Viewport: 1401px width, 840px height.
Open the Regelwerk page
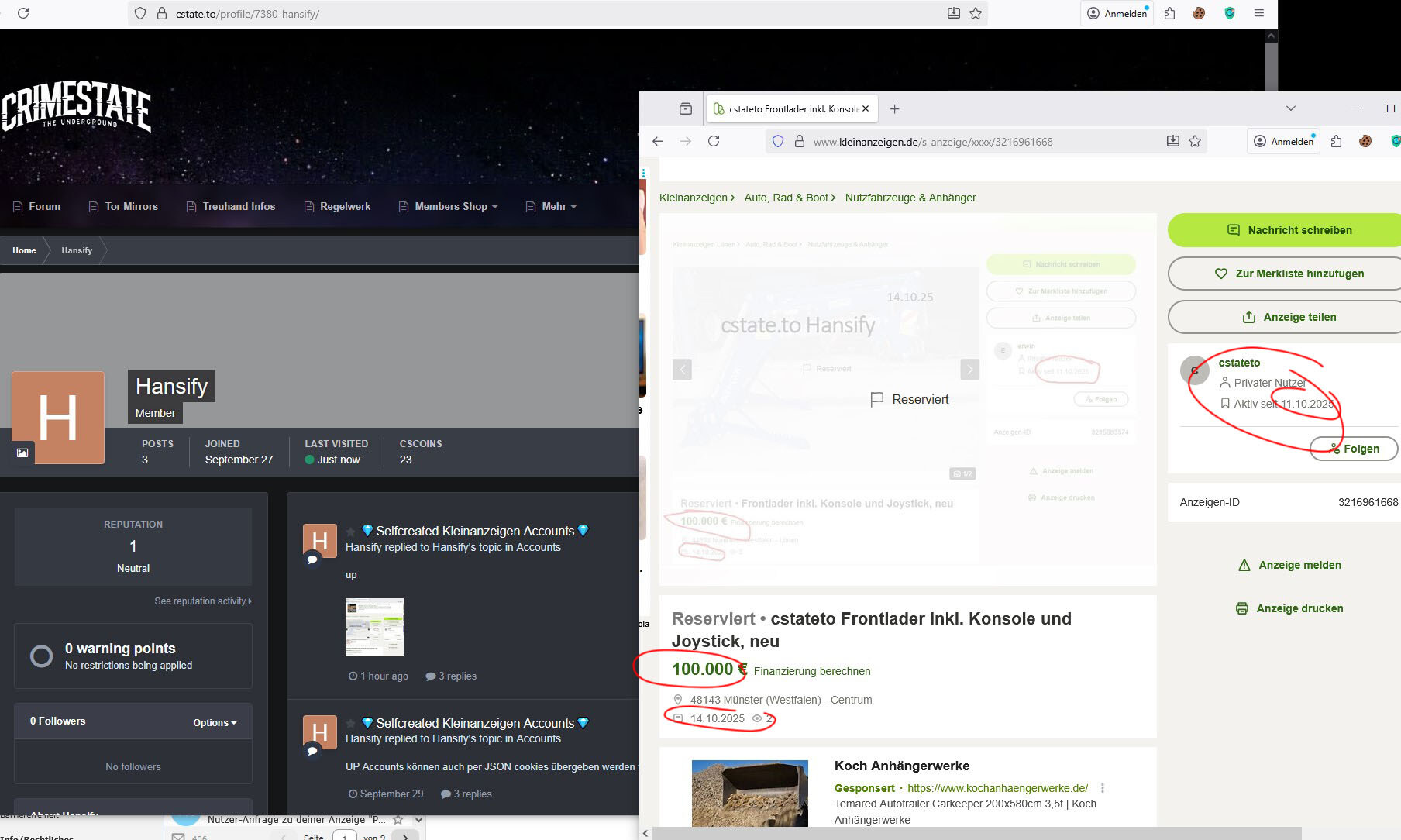point(337,206)
